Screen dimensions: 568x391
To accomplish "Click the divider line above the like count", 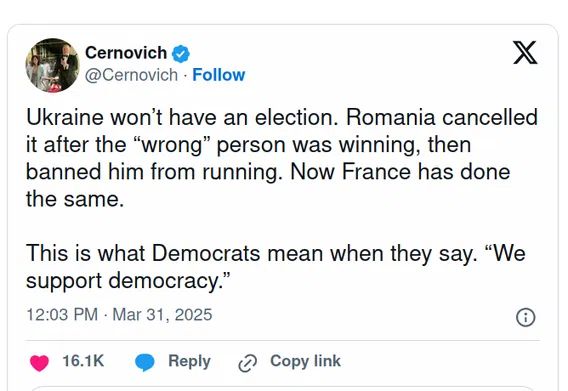I will coord(283,341).
